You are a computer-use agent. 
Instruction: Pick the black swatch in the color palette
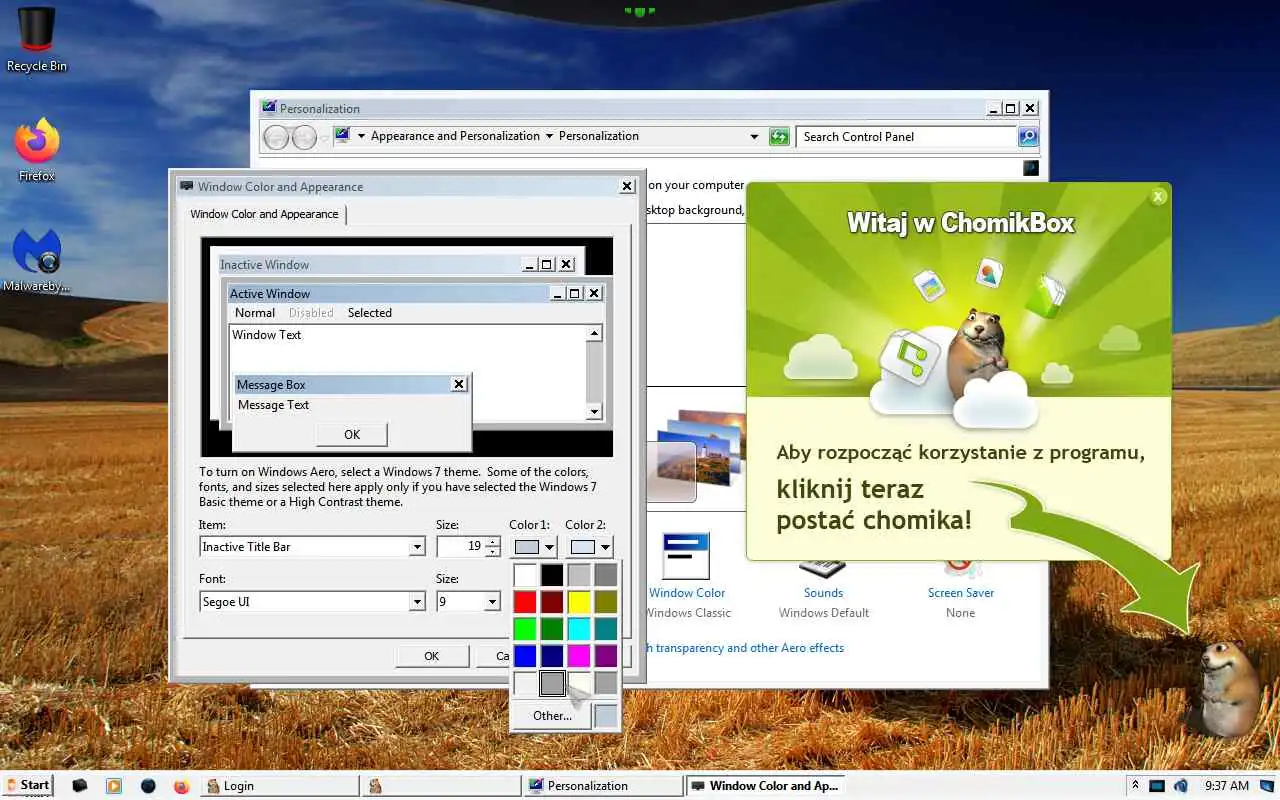click(552, 575)
